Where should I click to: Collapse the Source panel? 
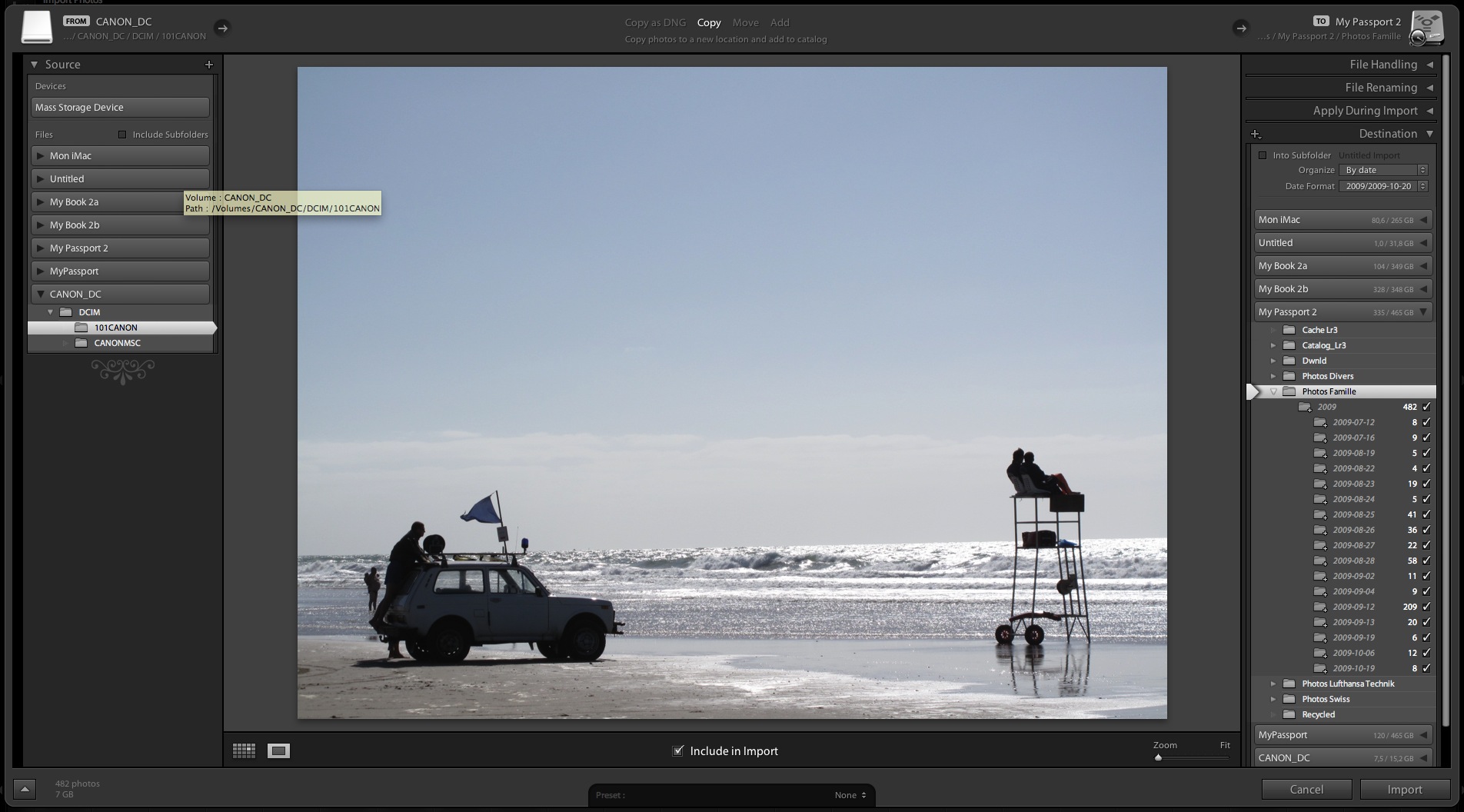35,65
